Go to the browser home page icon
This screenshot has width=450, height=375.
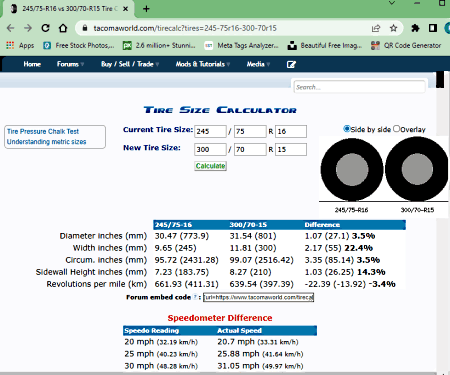(x=63, y=28)
